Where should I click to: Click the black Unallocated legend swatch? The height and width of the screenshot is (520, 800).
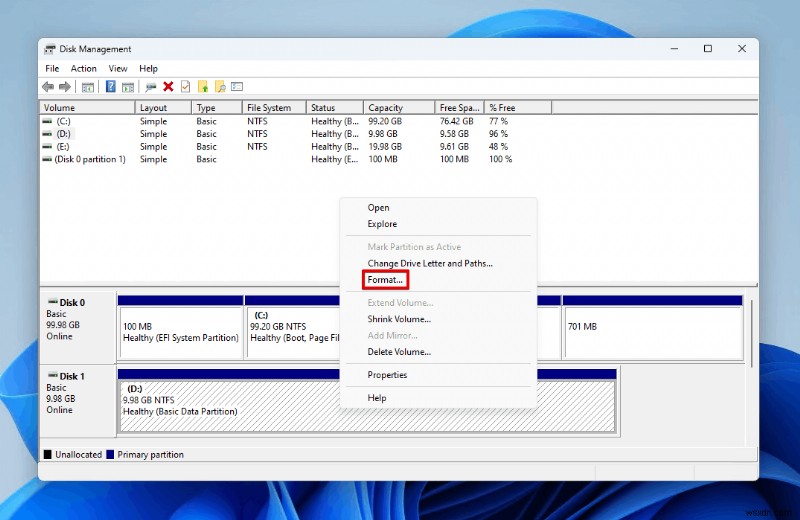pyautogui.click(x=48, y=454)
